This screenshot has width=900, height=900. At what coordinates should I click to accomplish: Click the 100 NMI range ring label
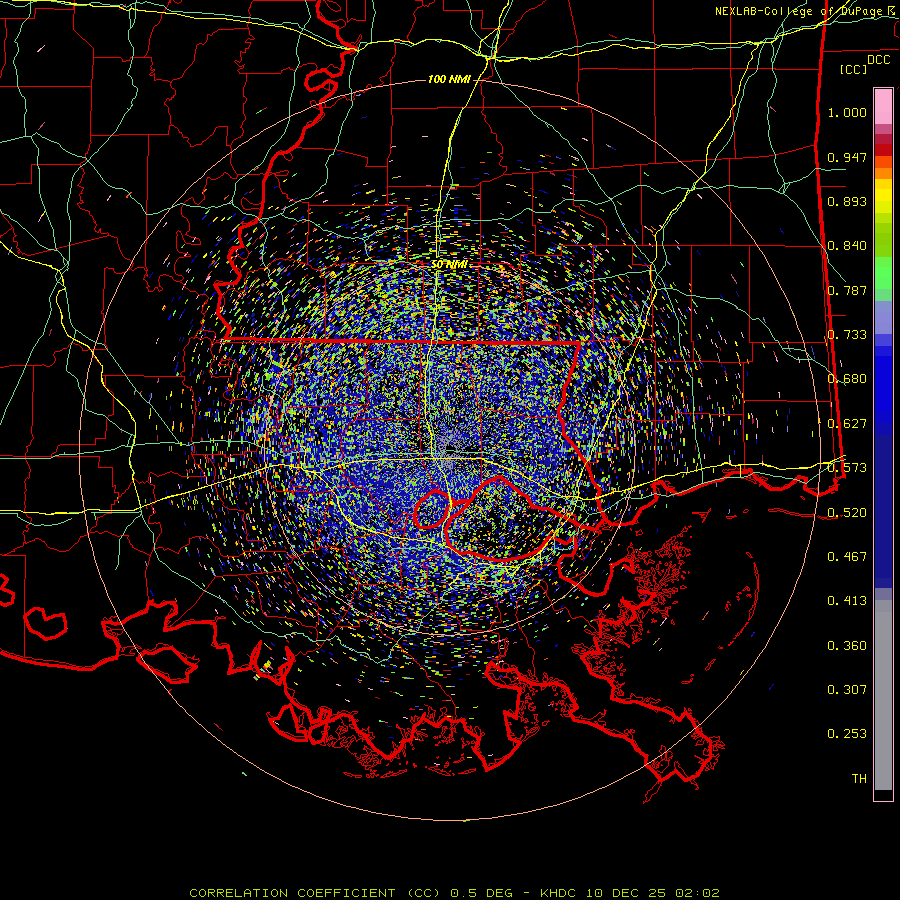click(x=449, y=79)
